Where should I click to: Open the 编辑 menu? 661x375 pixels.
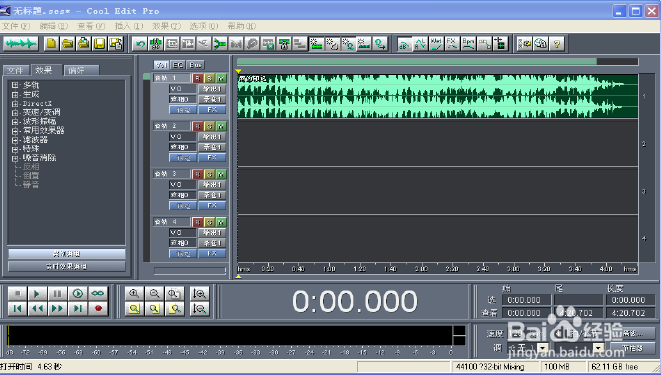click(x=54, y=26)
